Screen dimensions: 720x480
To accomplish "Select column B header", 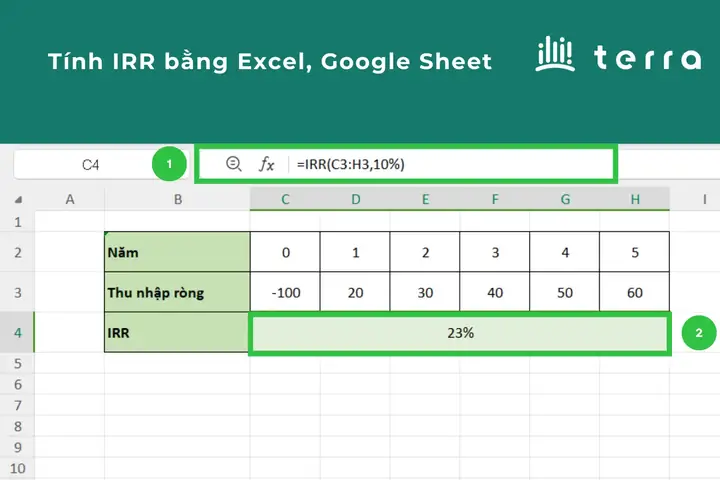I will click(178, 199).
